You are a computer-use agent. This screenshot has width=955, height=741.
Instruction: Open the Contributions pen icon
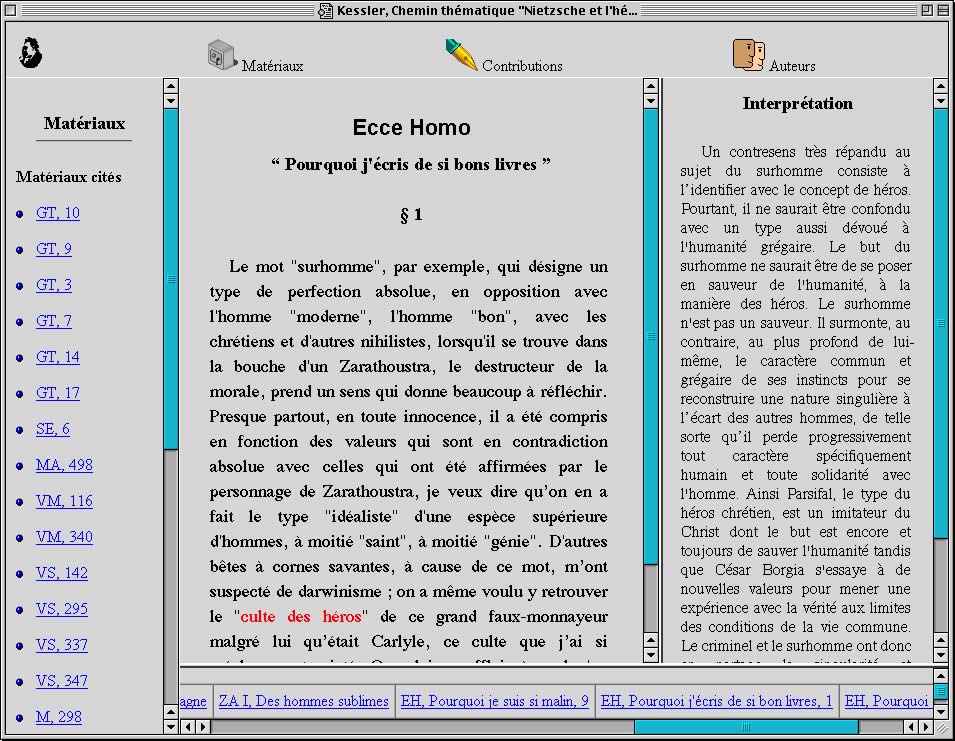(461, 54)
